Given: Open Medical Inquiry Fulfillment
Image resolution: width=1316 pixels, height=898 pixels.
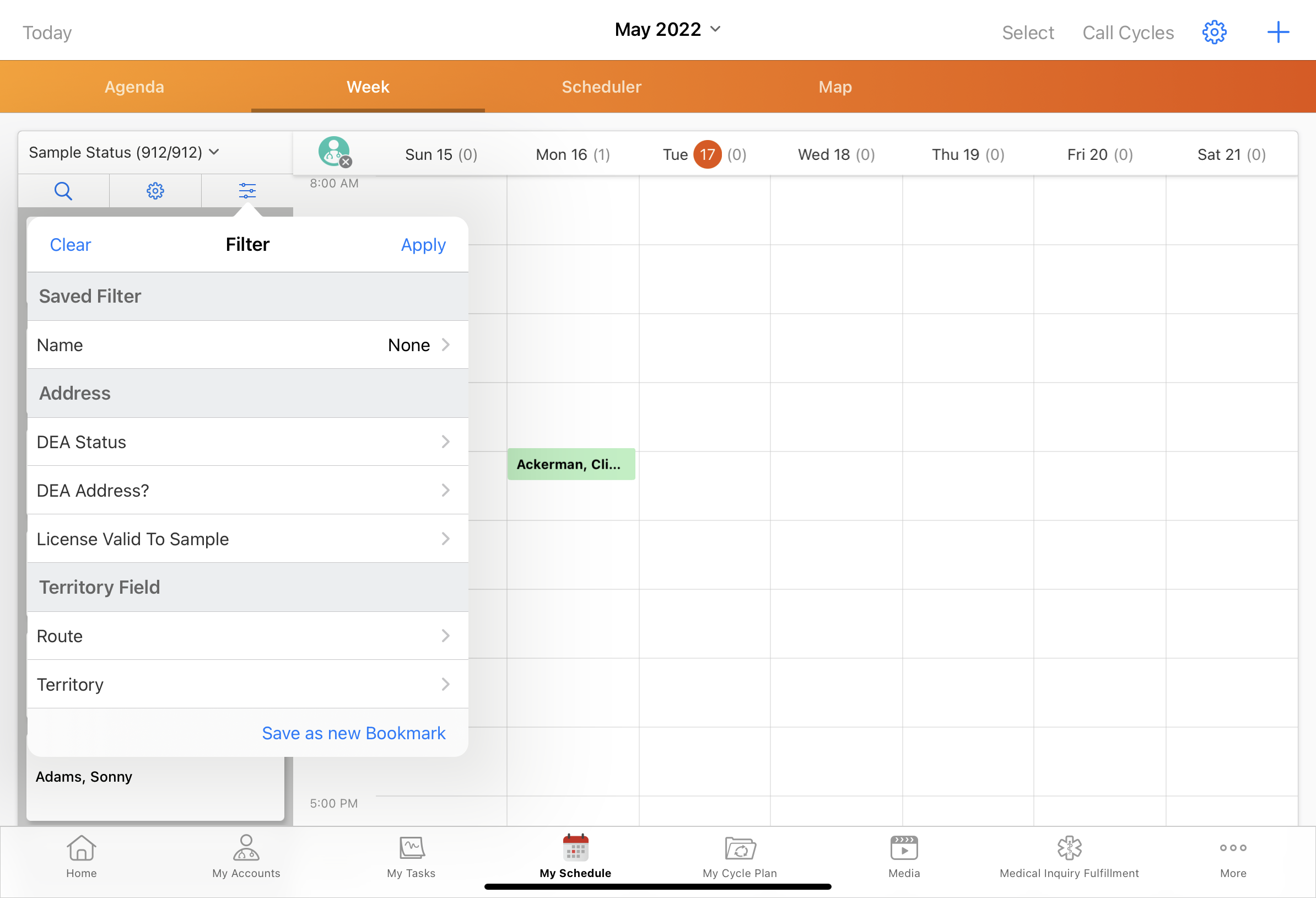Looking at the screenshot, I should pyautogui.click(x=1069, y=856).
